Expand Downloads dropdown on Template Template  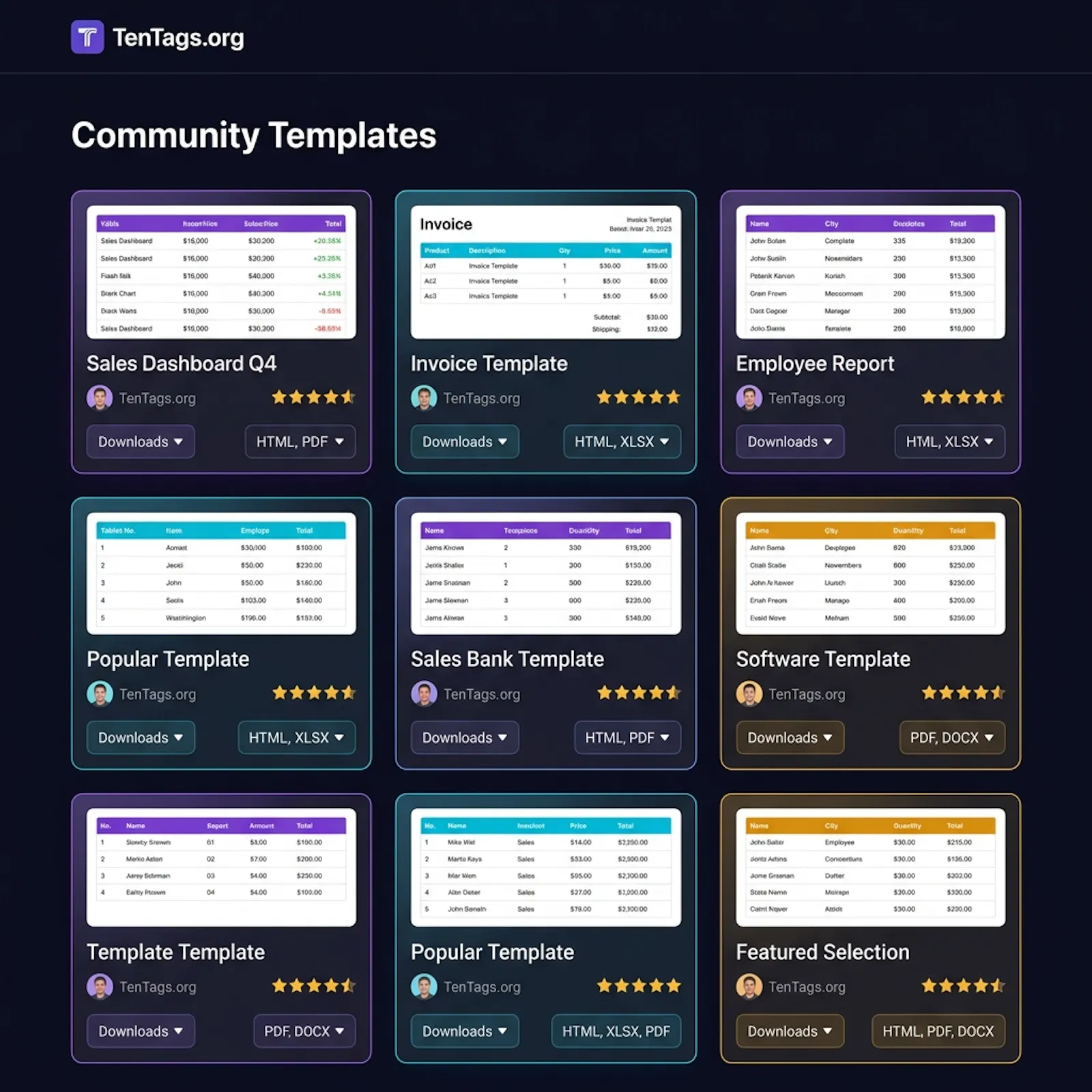141,1031
